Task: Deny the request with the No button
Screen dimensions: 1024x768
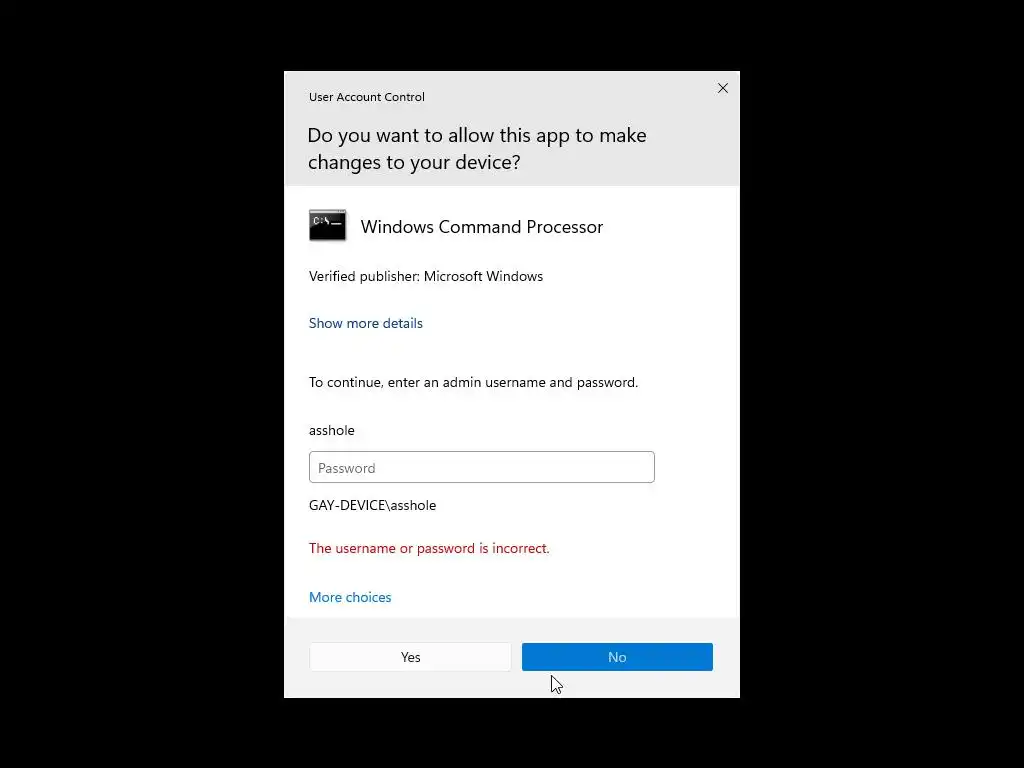Action: 617,657
